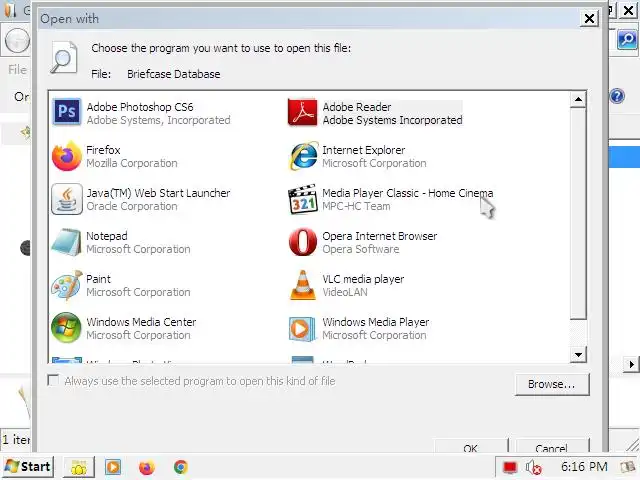Select the Opera Internet Browser text
This screenshot has width=640, height=480.
(380, 236)
